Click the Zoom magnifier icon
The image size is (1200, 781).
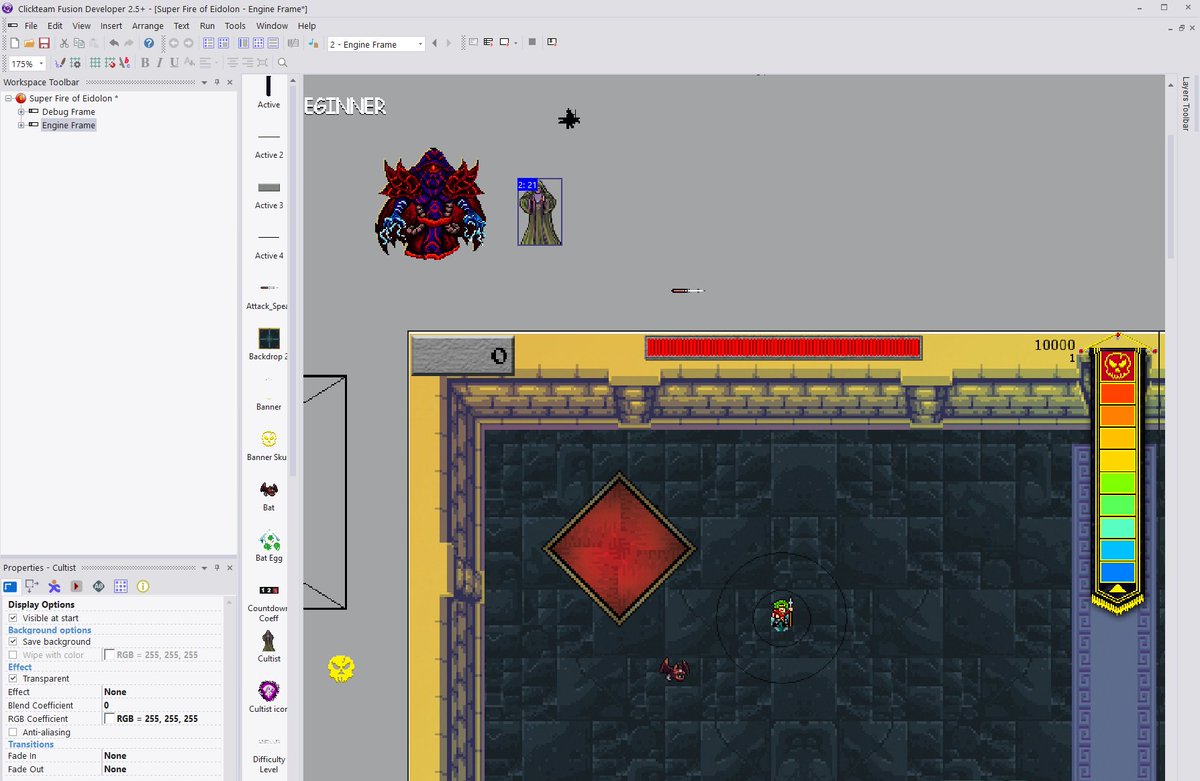(x=282, y=63)
